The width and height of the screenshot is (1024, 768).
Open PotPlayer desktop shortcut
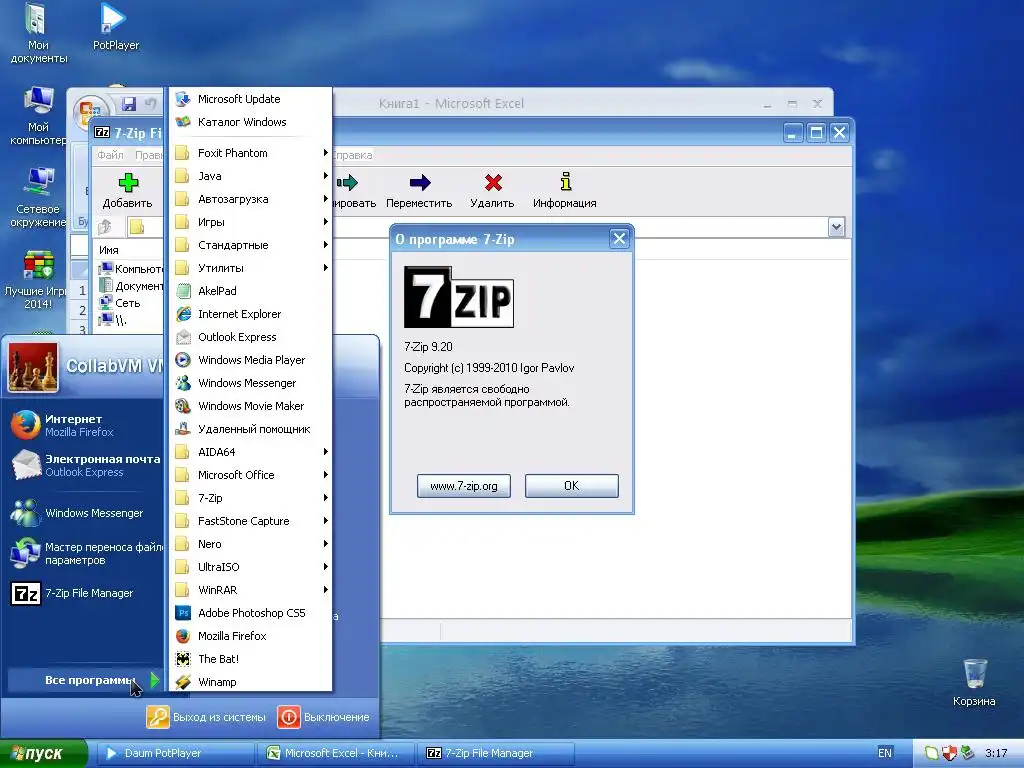tap(116, 27)
